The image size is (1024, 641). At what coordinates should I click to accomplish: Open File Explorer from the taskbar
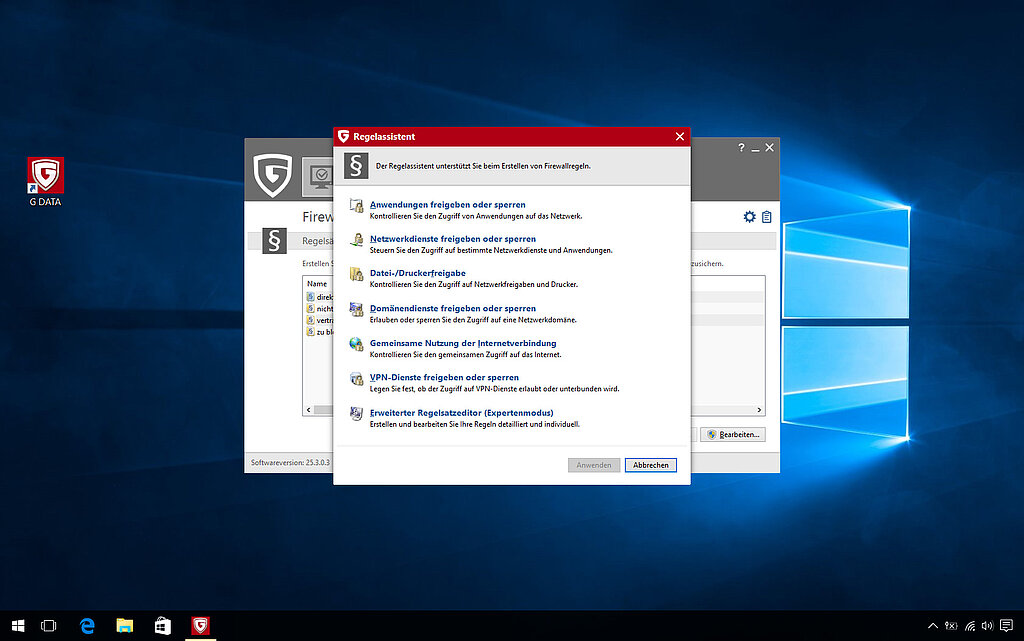(x=125, y=626)
